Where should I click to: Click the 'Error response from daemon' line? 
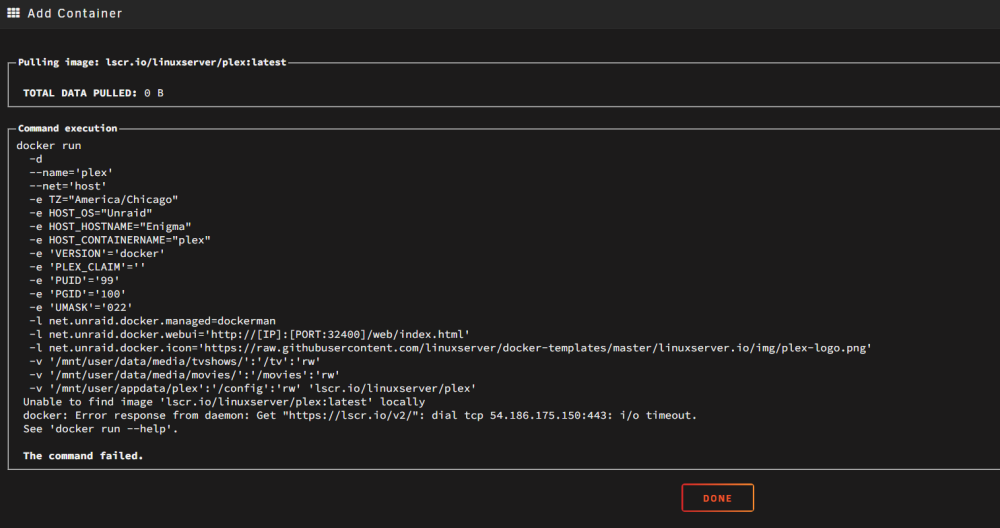click(x=360, y=415)
